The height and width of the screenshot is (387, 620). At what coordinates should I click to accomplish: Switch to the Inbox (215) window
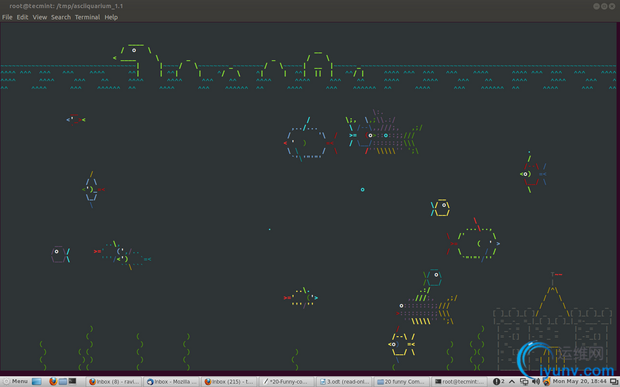click(x=229, y=381)
